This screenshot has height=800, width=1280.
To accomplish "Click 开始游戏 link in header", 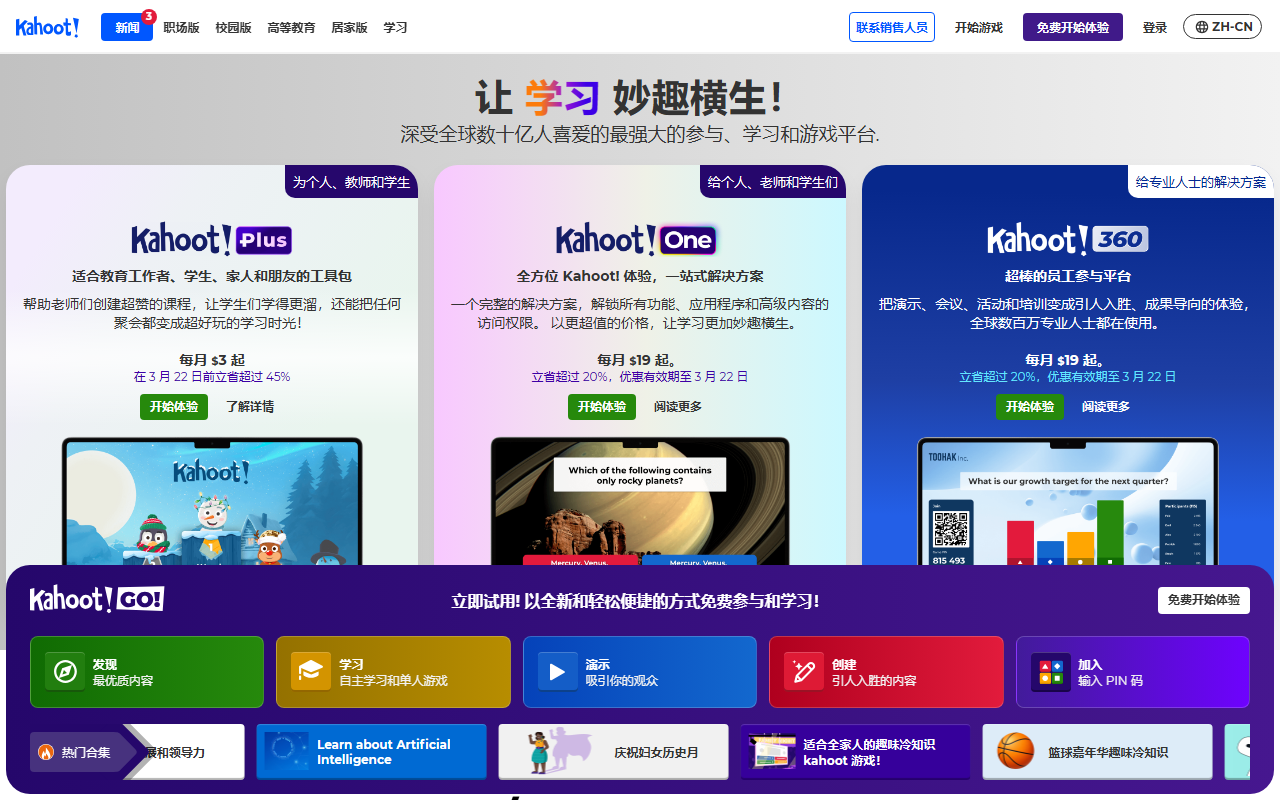I will tap(978, 27).
